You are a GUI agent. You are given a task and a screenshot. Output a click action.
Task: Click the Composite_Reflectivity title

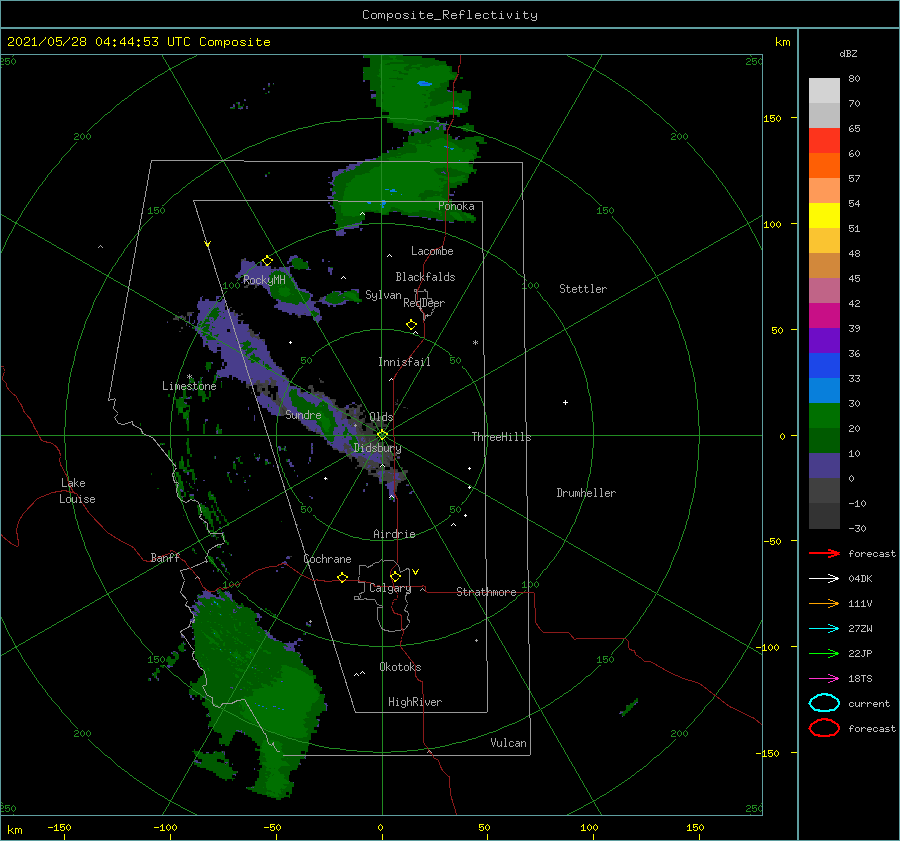[449, 15]
